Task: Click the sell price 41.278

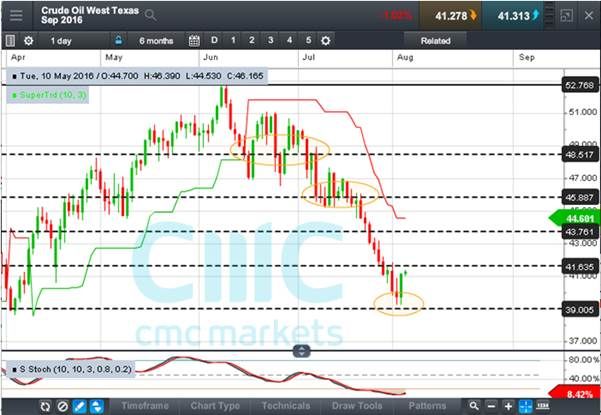Action: tap(451, 16)
